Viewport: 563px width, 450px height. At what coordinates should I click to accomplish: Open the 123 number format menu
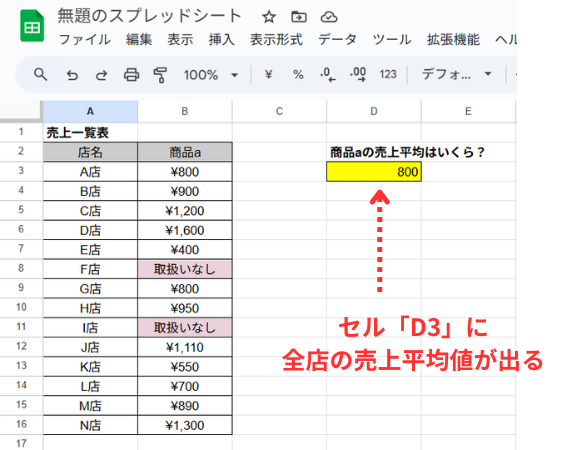tap(388, 74)
